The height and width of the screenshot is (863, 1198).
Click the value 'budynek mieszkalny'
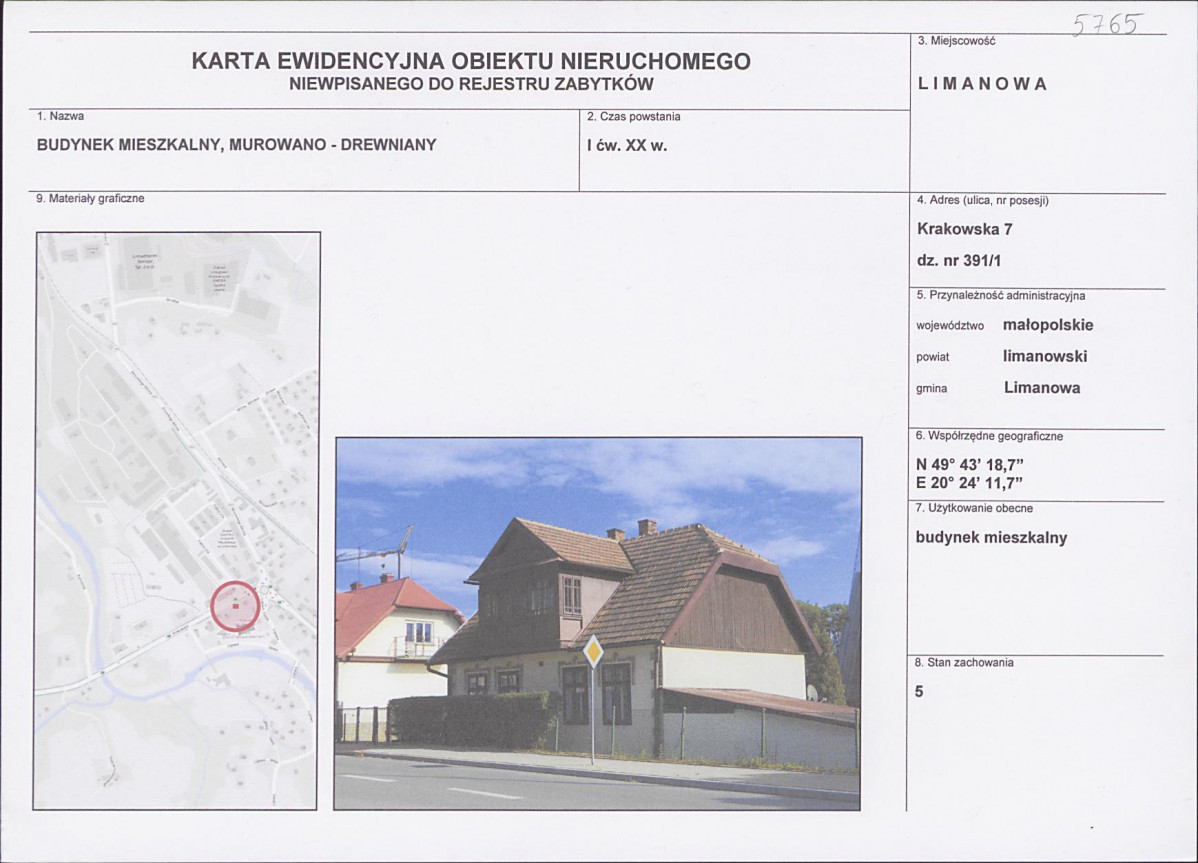(991, 538)
